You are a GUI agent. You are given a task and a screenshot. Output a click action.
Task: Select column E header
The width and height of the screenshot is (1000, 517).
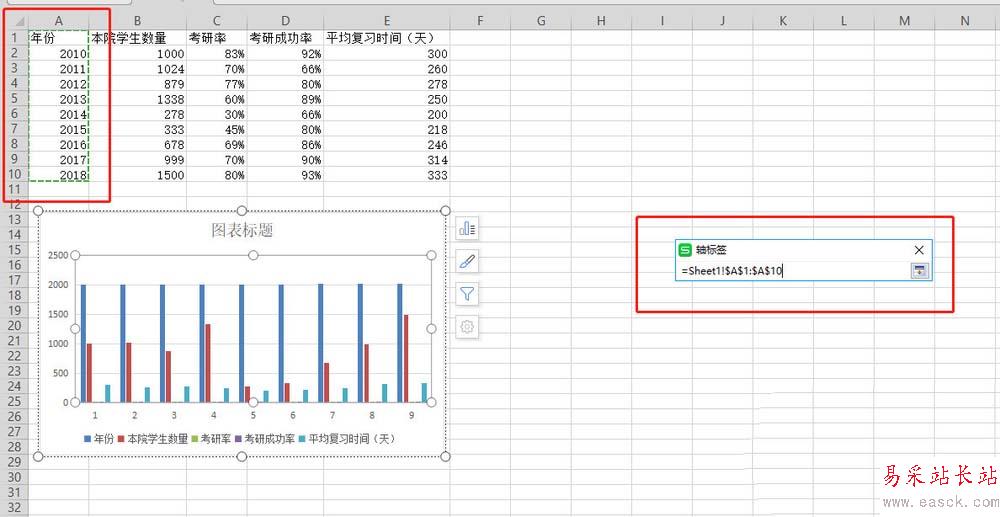point(386,20)
